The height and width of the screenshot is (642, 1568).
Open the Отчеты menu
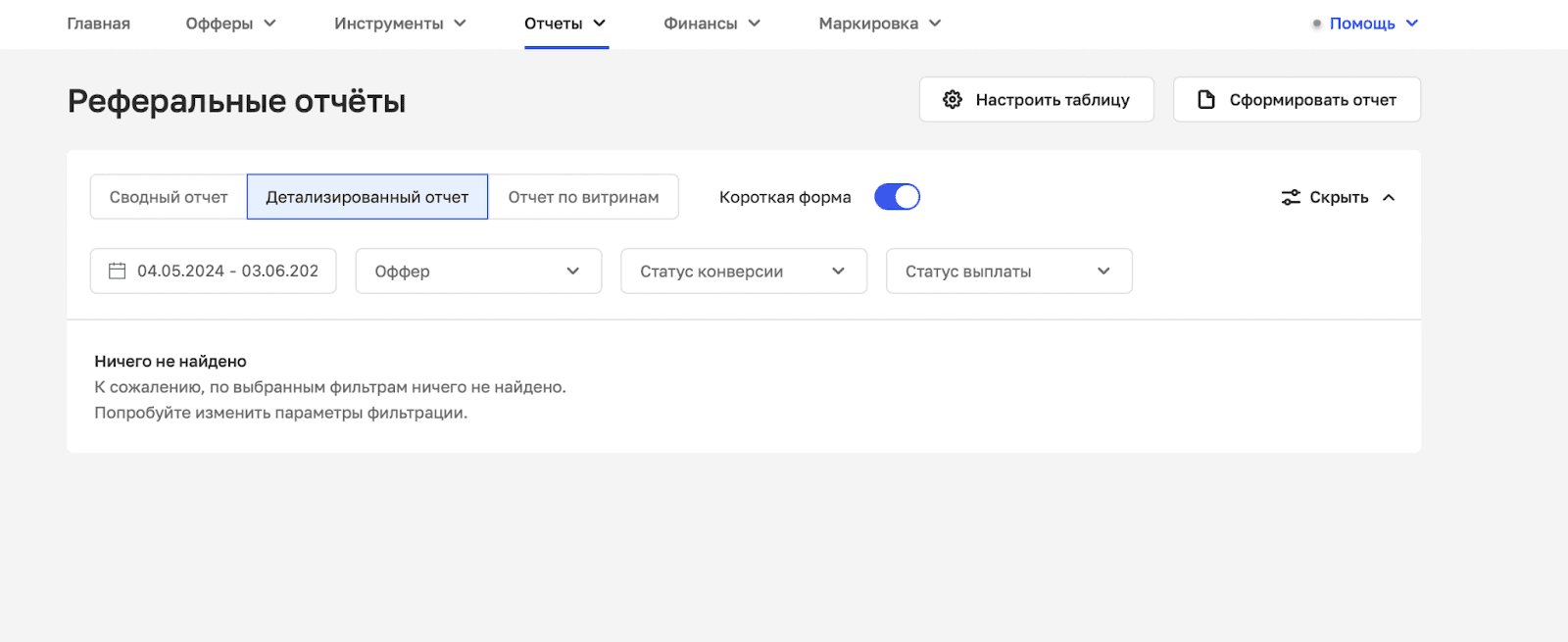pyautogui.click(x=565, y=24)
